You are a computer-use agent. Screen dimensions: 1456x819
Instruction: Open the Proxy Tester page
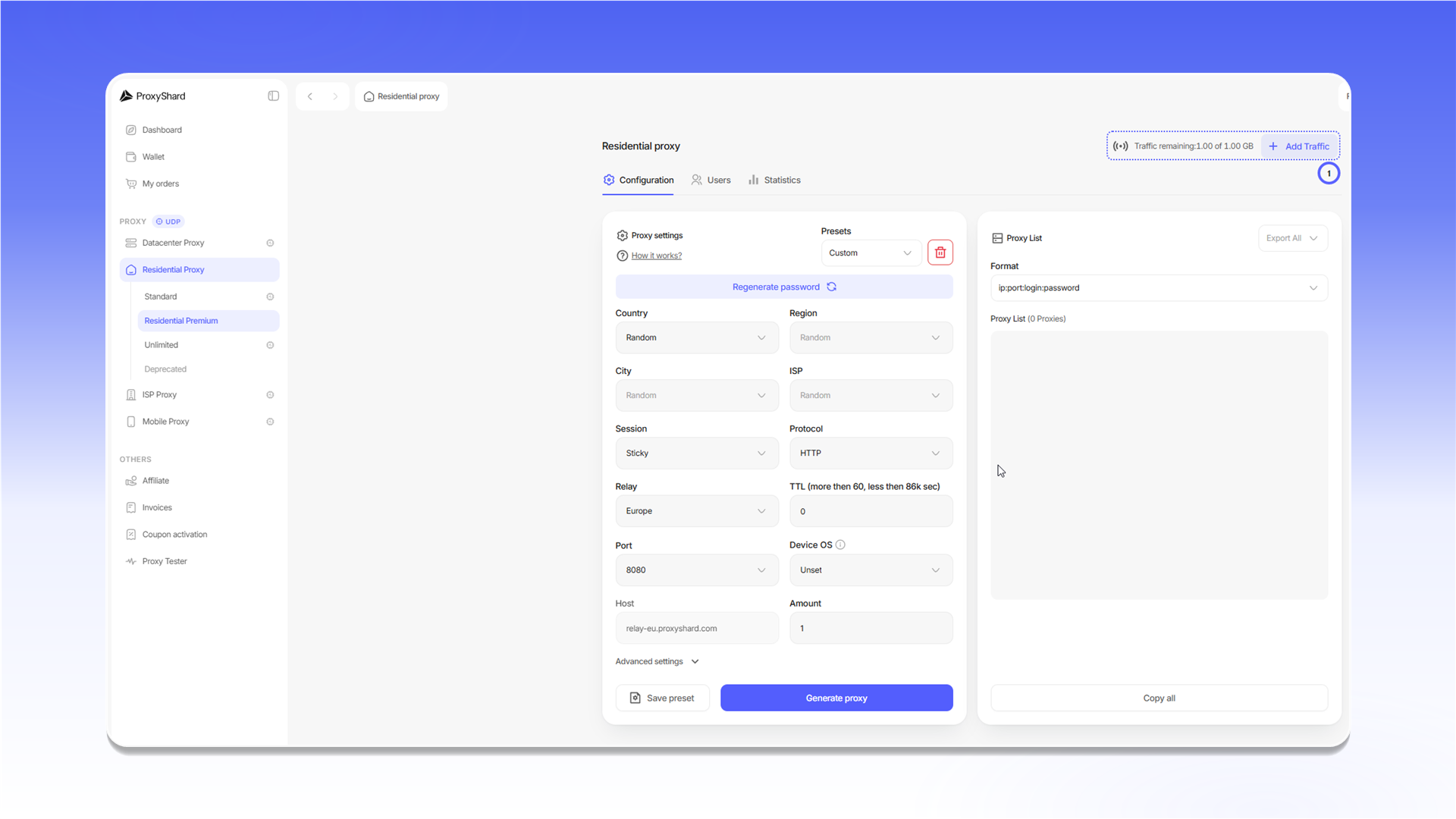(x=164, y=562)
